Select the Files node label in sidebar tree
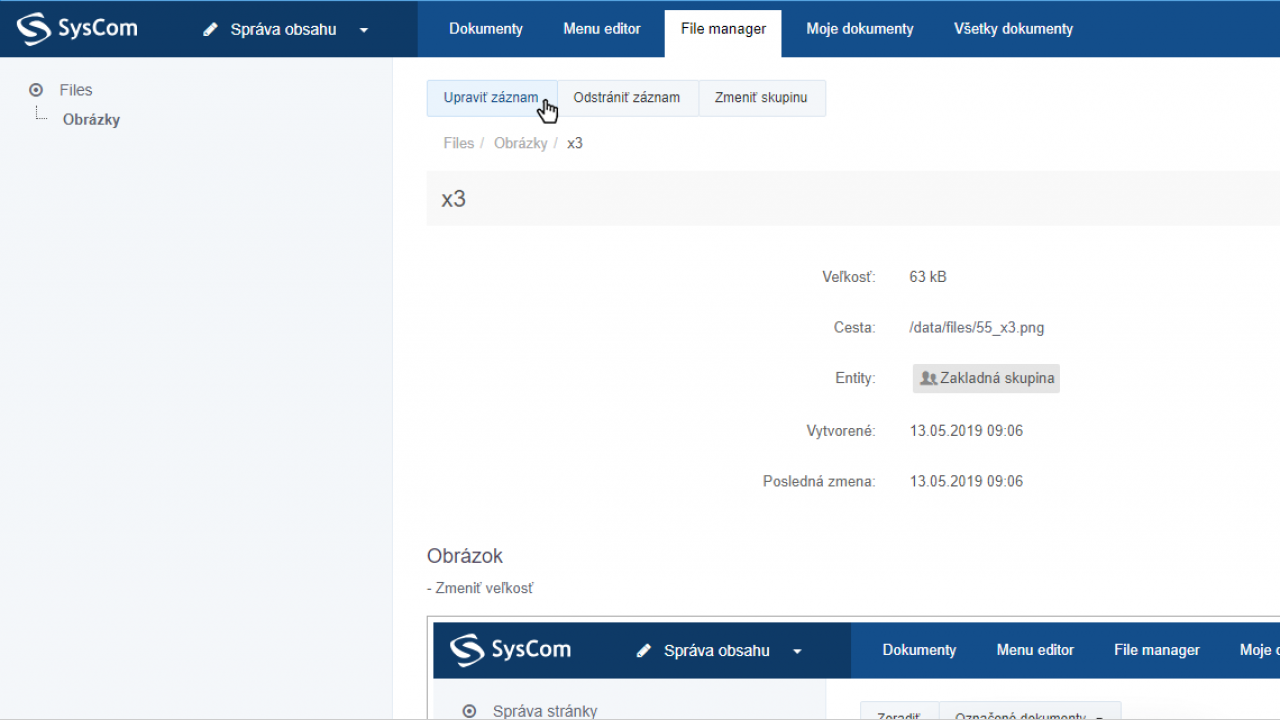1280x720 pixels. (76, 90)
